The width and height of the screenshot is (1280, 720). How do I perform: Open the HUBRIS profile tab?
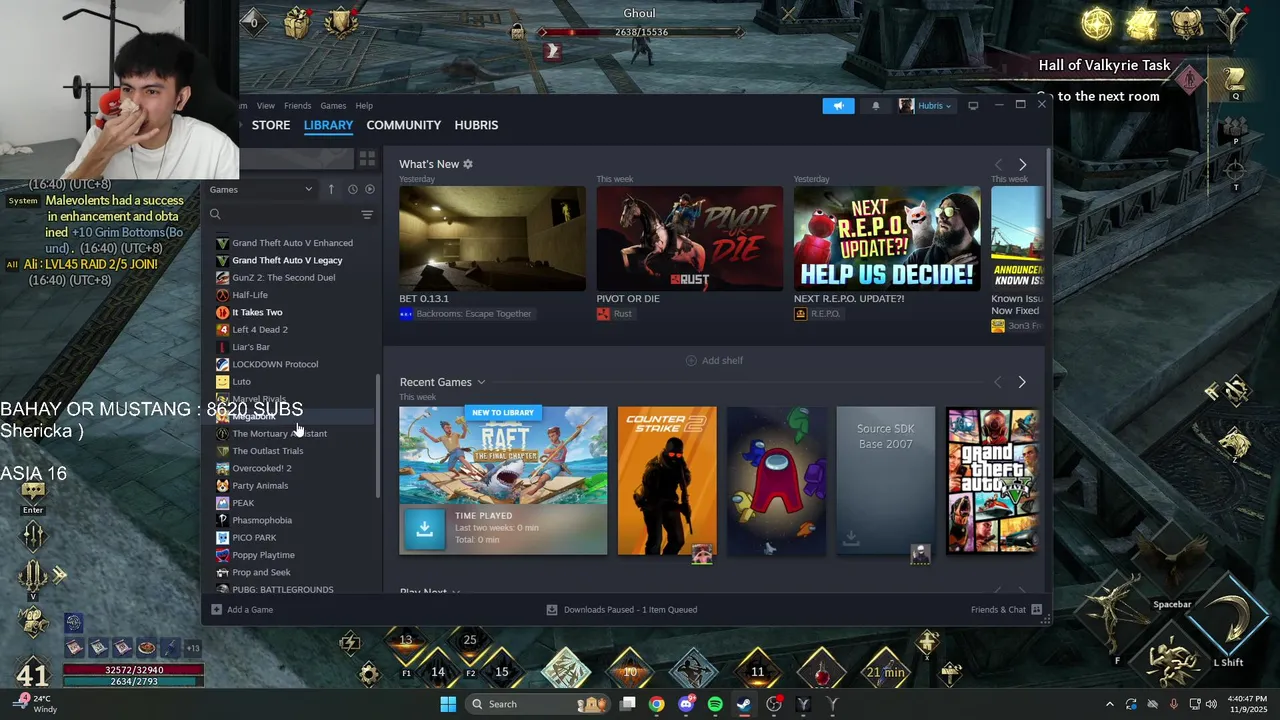[x=476, y=125]
